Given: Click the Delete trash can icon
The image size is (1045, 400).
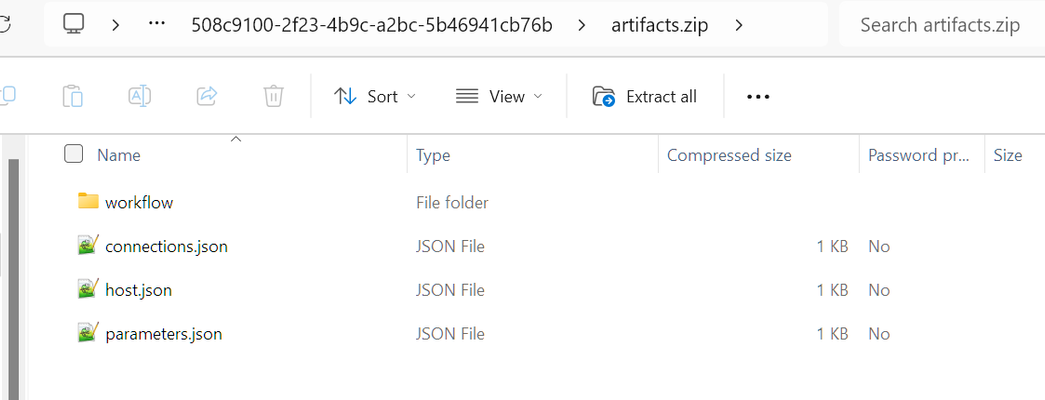Looking at the screenshot, I should coord(273,97).
